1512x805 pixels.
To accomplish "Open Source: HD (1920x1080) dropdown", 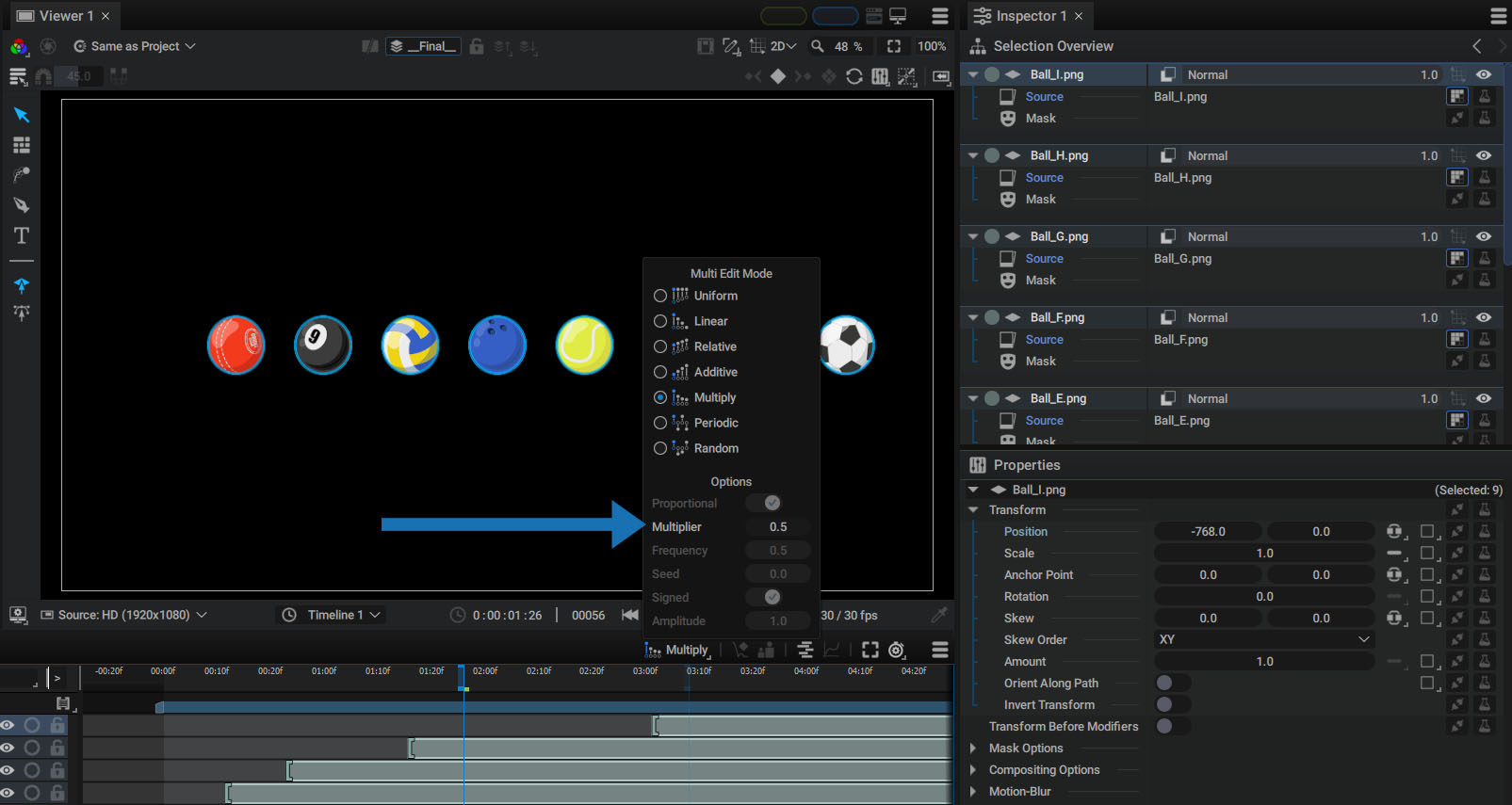I will (x=123, y=615).
